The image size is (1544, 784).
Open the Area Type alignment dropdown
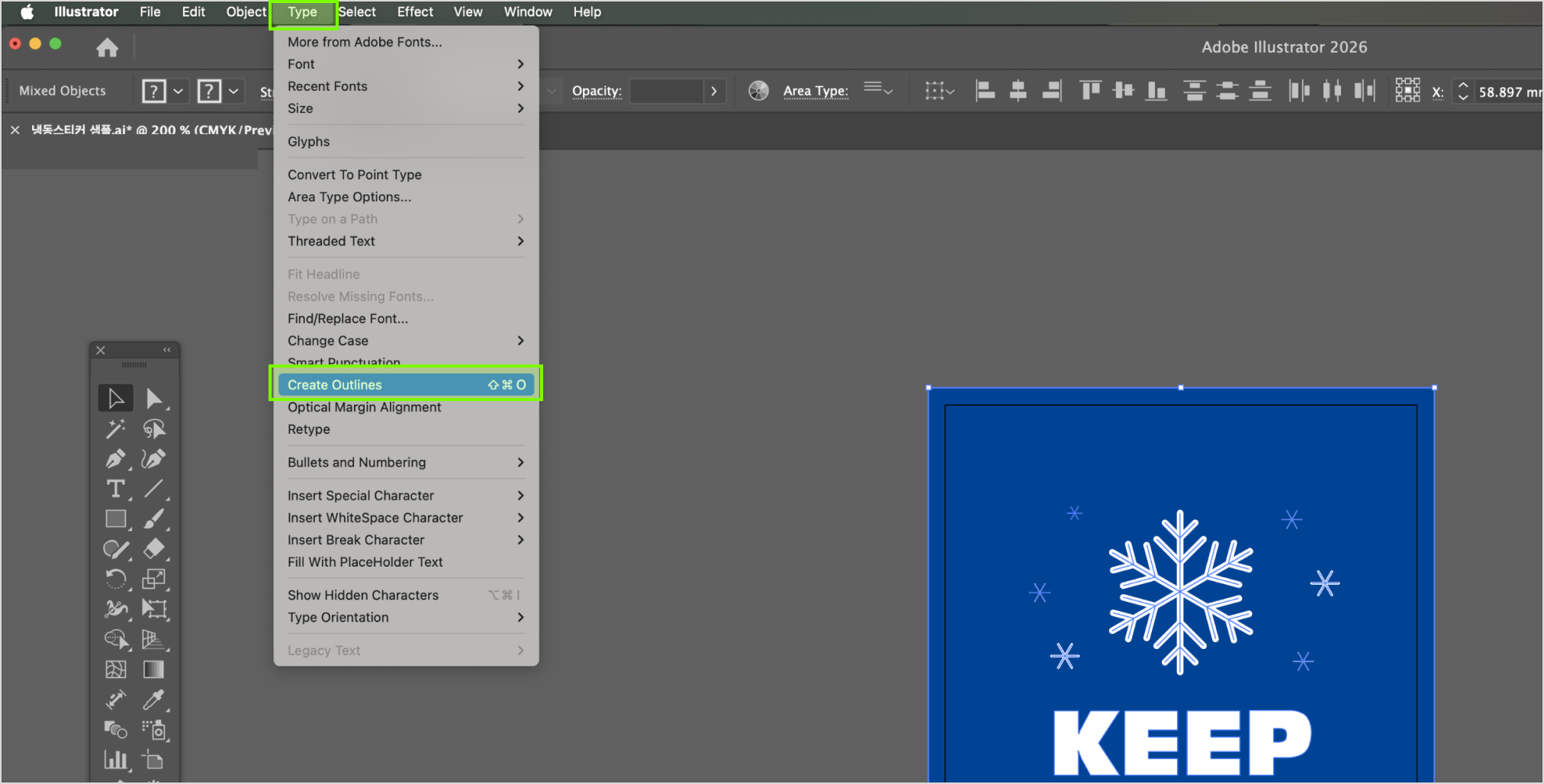[878, 90]
